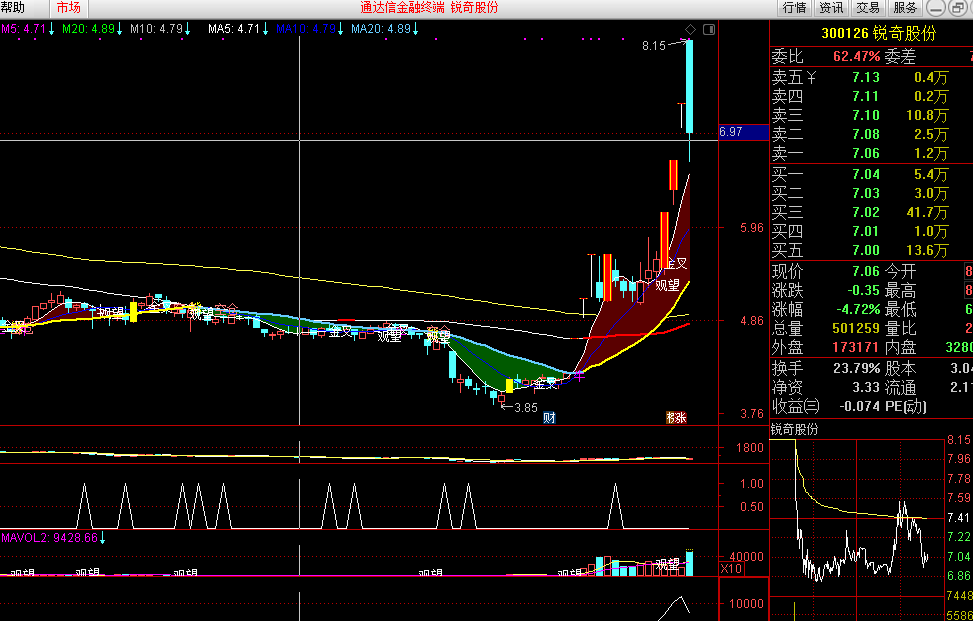Click the 卖一 price 7.06
The height and width of the screenshot is (621, 973).
[x=866, y=153]
